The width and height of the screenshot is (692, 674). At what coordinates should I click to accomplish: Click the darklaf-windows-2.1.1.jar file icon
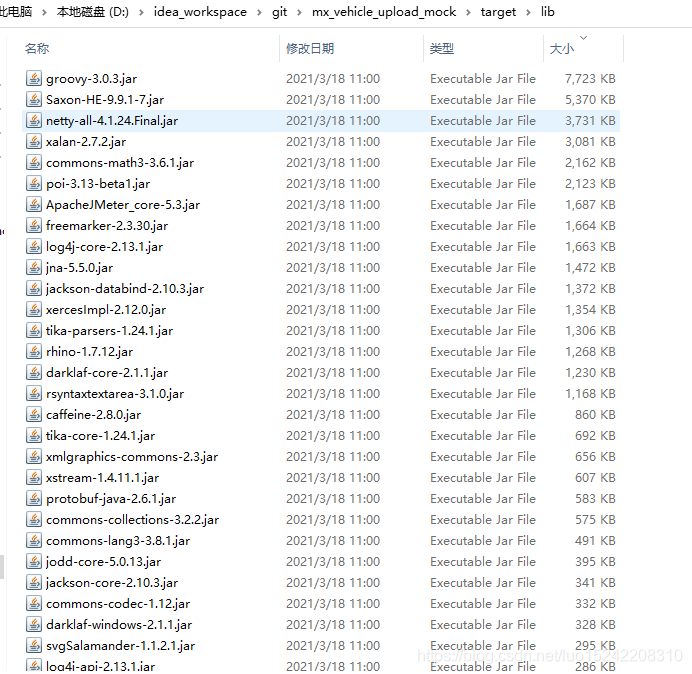[x=34, y=625]
